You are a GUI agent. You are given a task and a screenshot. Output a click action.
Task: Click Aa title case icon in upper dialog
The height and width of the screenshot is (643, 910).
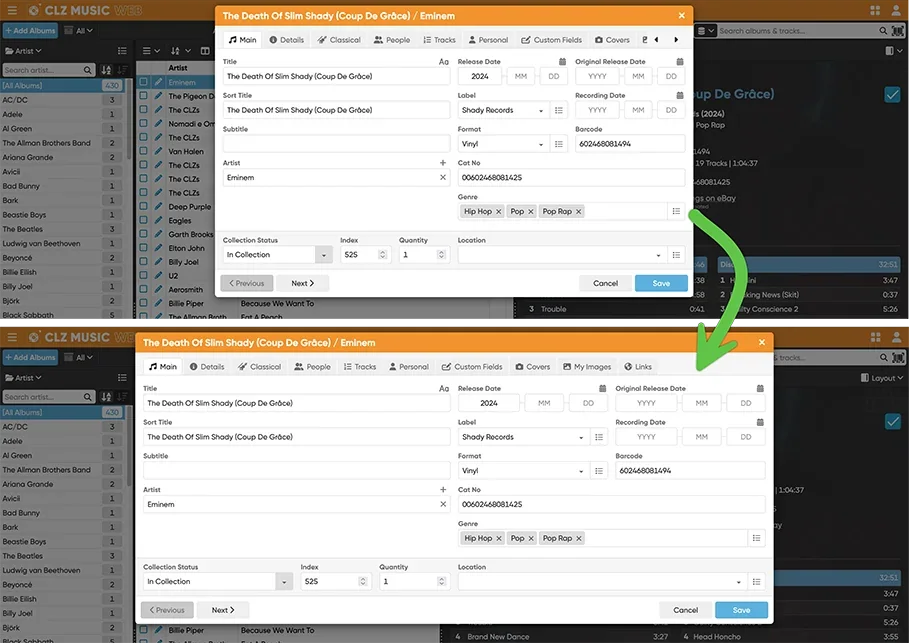point(444,62)
